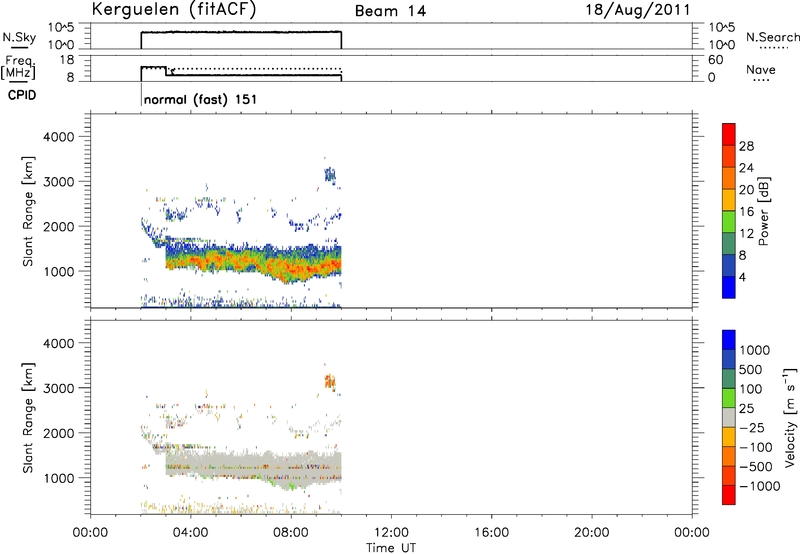Click the '-25' tick on the velocity colorbar

pyautogui.click(x=752, y=427)
